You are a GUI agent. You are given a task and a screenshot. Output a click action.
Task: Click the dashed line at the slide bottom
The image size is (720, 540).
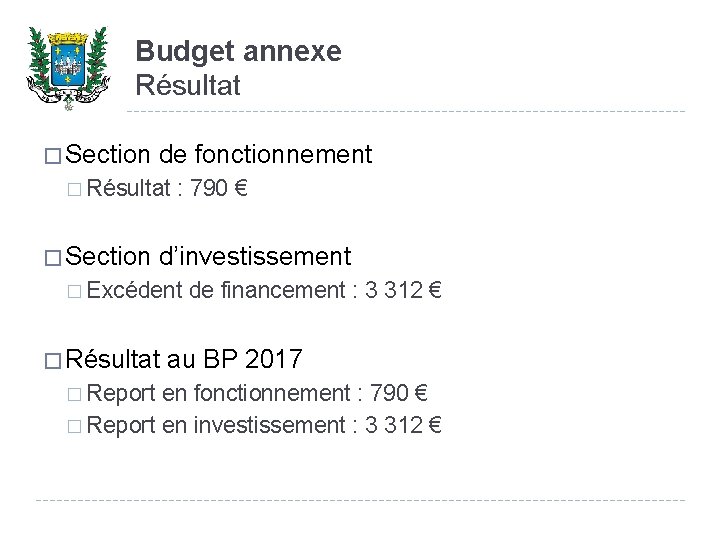point(360,500)
